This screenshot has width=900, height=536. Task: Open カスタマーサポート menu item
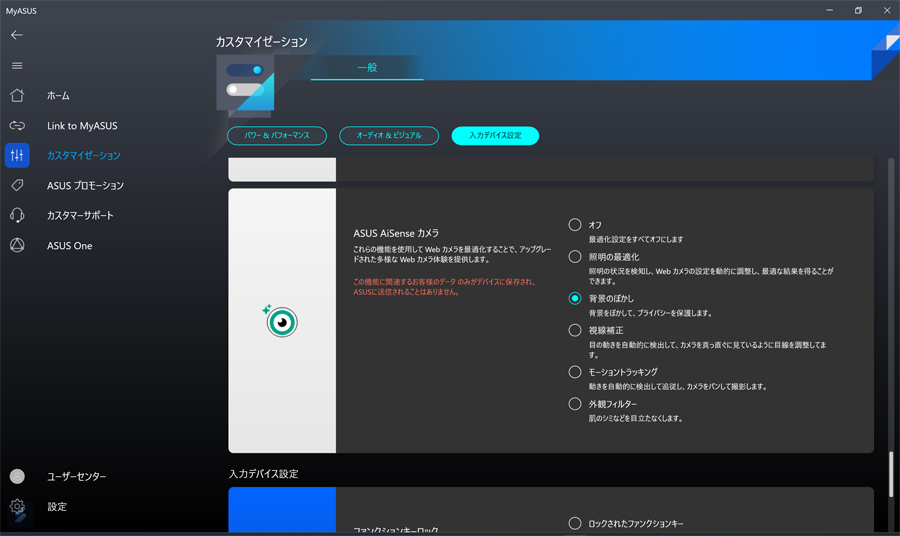click(80, 215)
